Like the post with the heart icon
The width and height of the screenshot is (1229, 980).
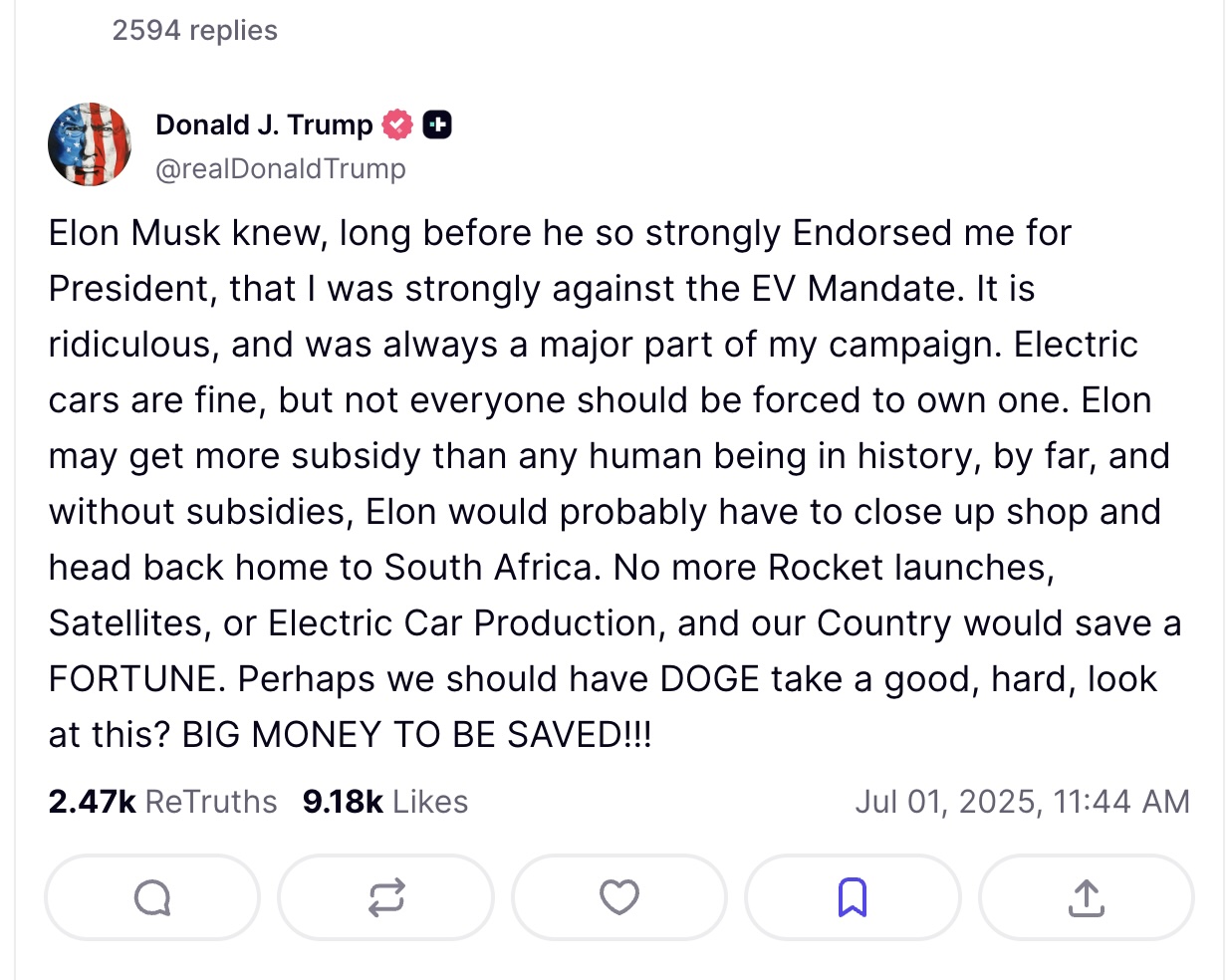(618, 897)
